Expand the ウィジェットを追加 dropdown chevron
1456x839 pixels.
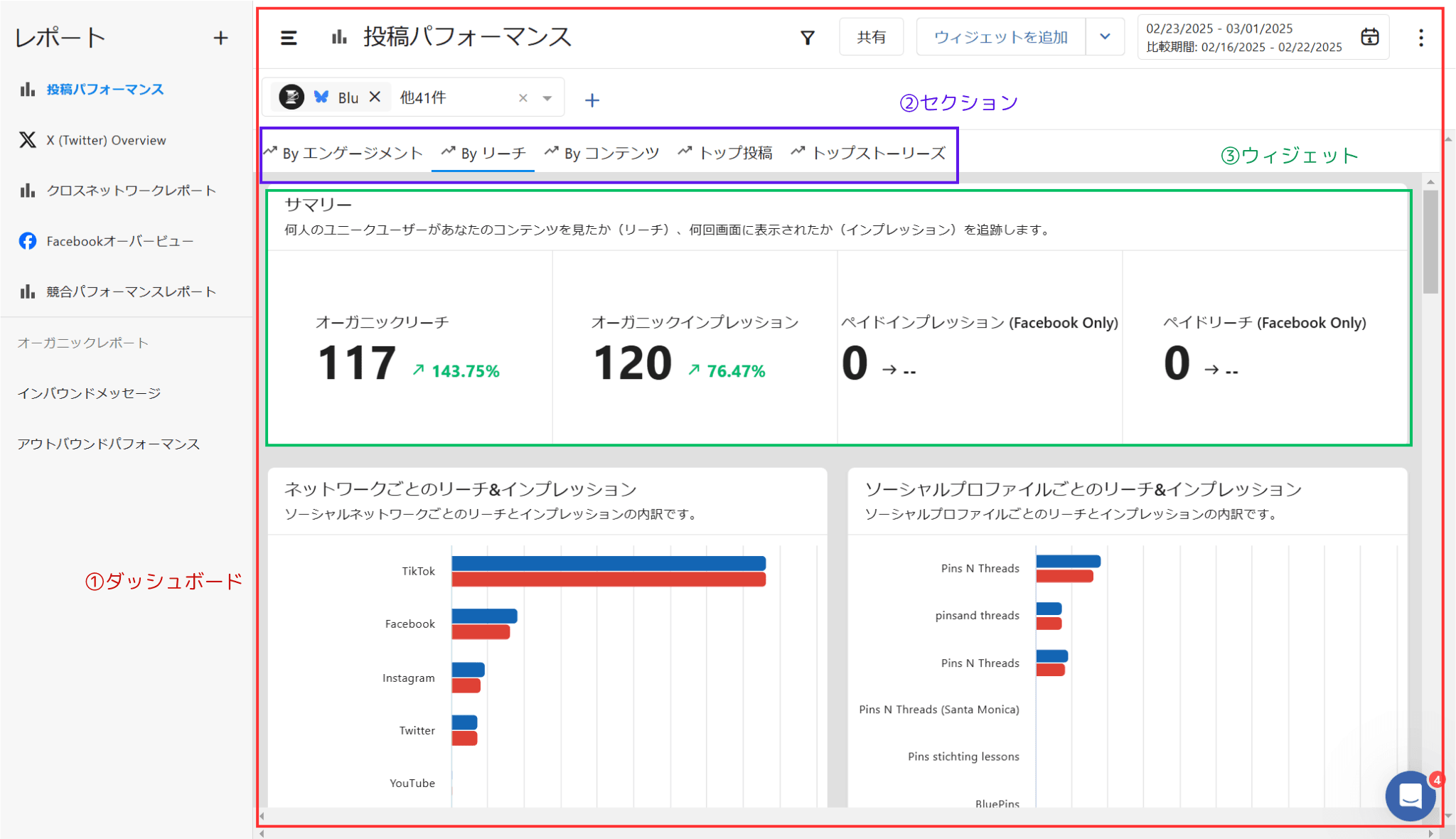pyautogui.click(x=1105, y=37)
